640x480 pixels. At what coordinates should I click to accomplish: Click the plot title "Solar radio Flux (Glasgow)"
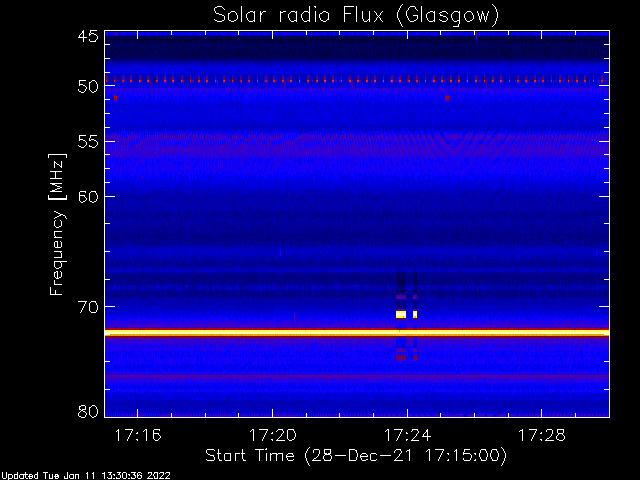[356, 16]
